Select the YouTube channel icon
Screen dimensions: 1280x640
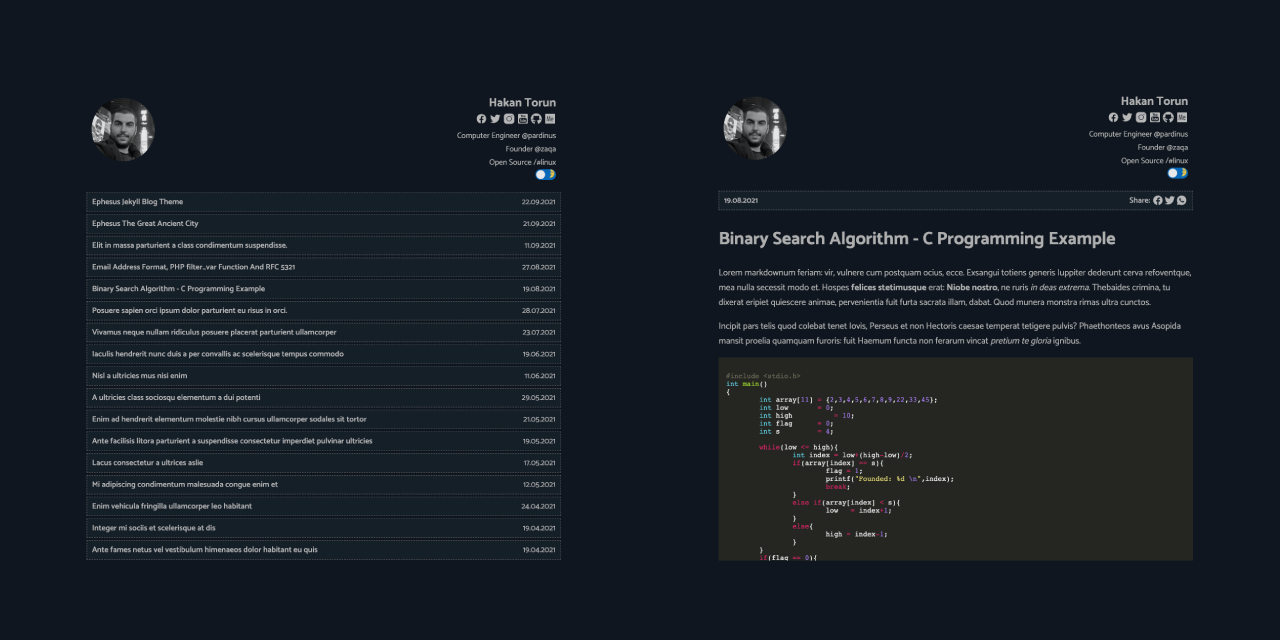(523, 118)
